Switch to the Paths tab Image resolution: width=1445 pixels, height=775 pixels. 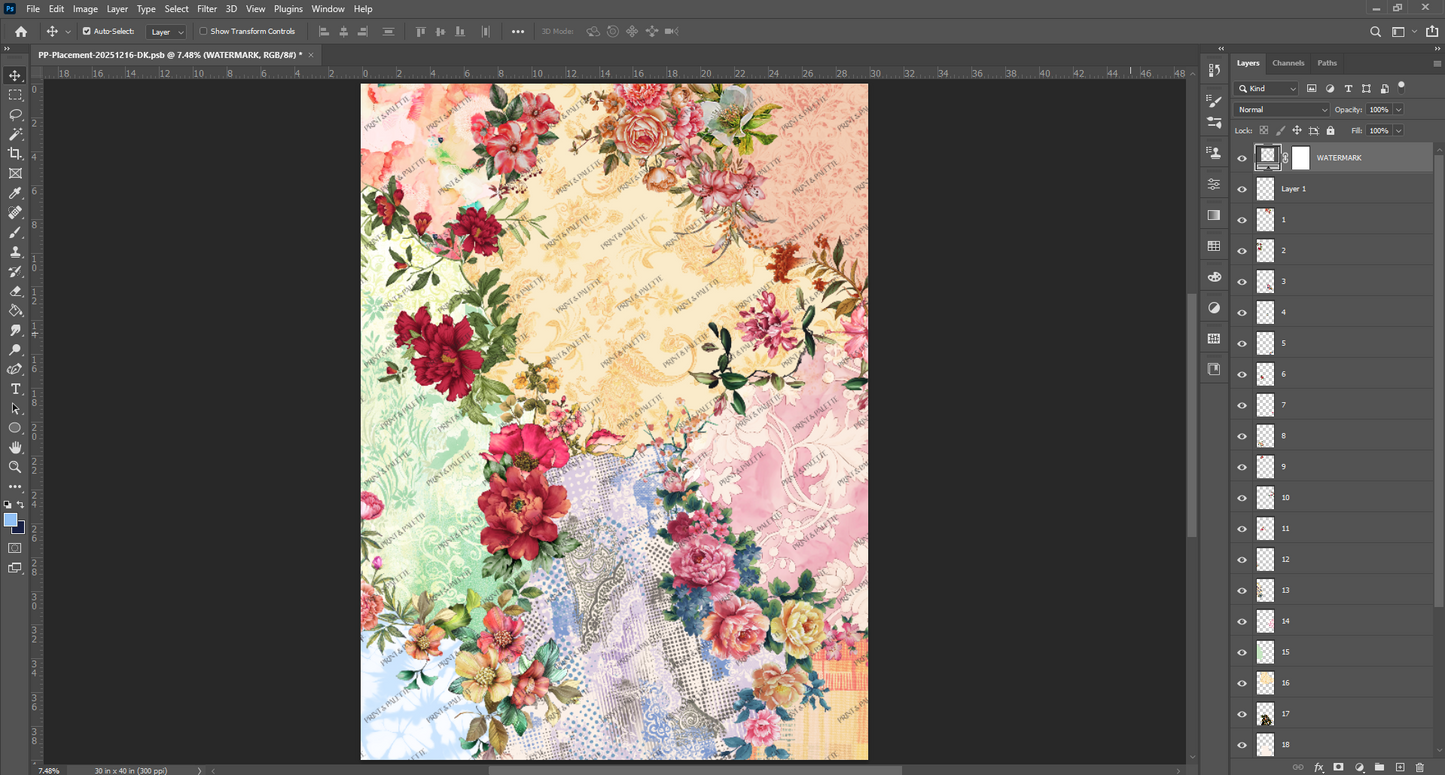pos(1327,63)
